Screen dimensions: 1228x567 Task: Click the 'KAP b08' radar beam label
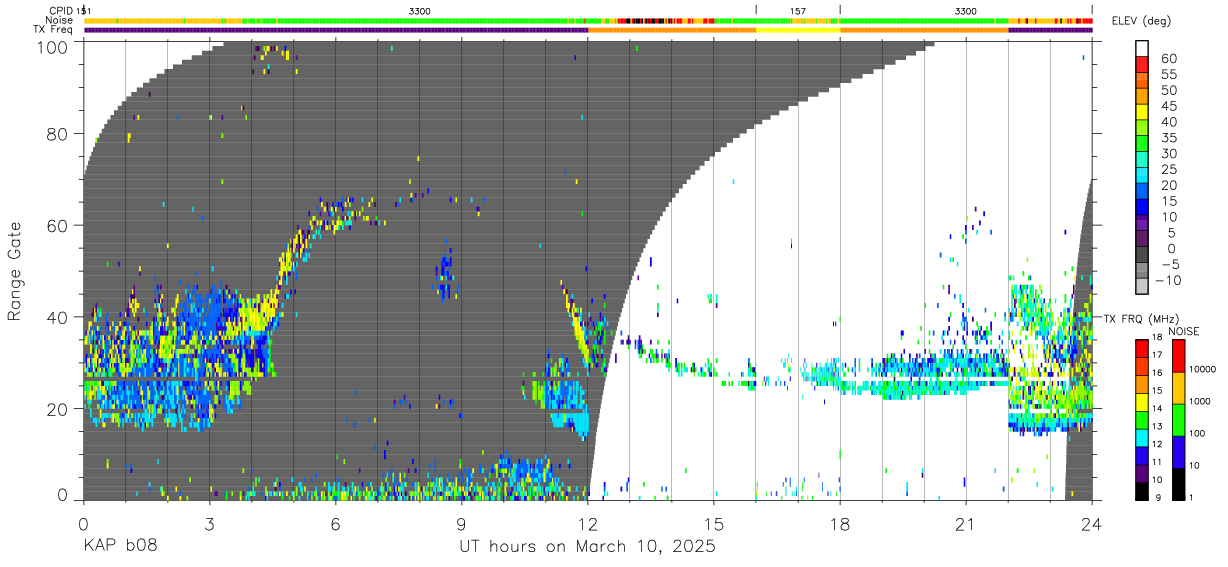coord(120,547)
